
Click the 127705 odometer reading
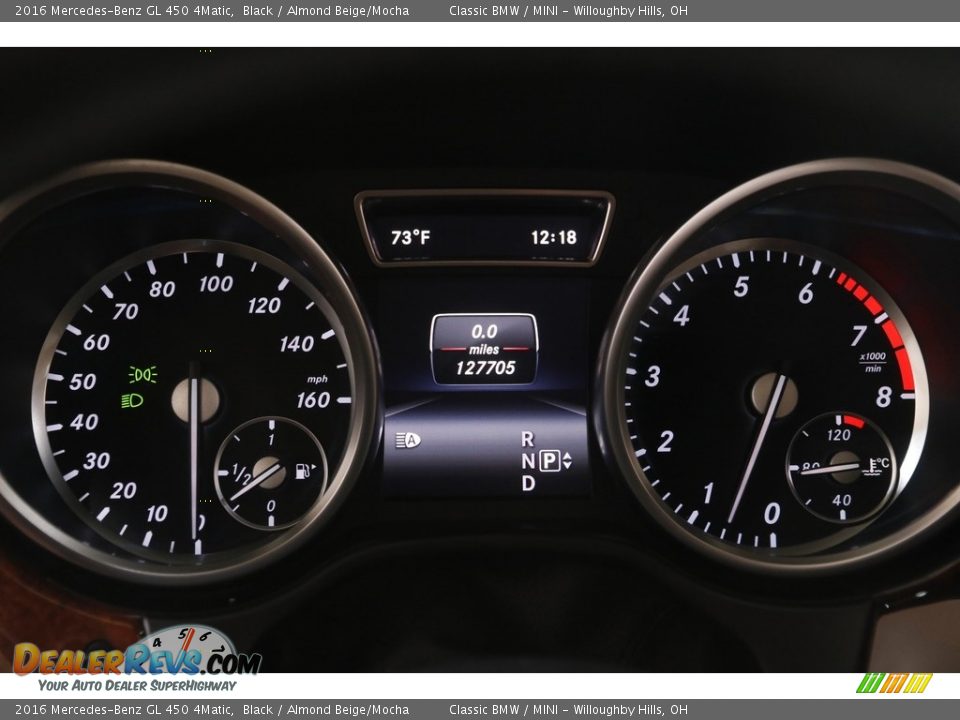coord(485,368)
